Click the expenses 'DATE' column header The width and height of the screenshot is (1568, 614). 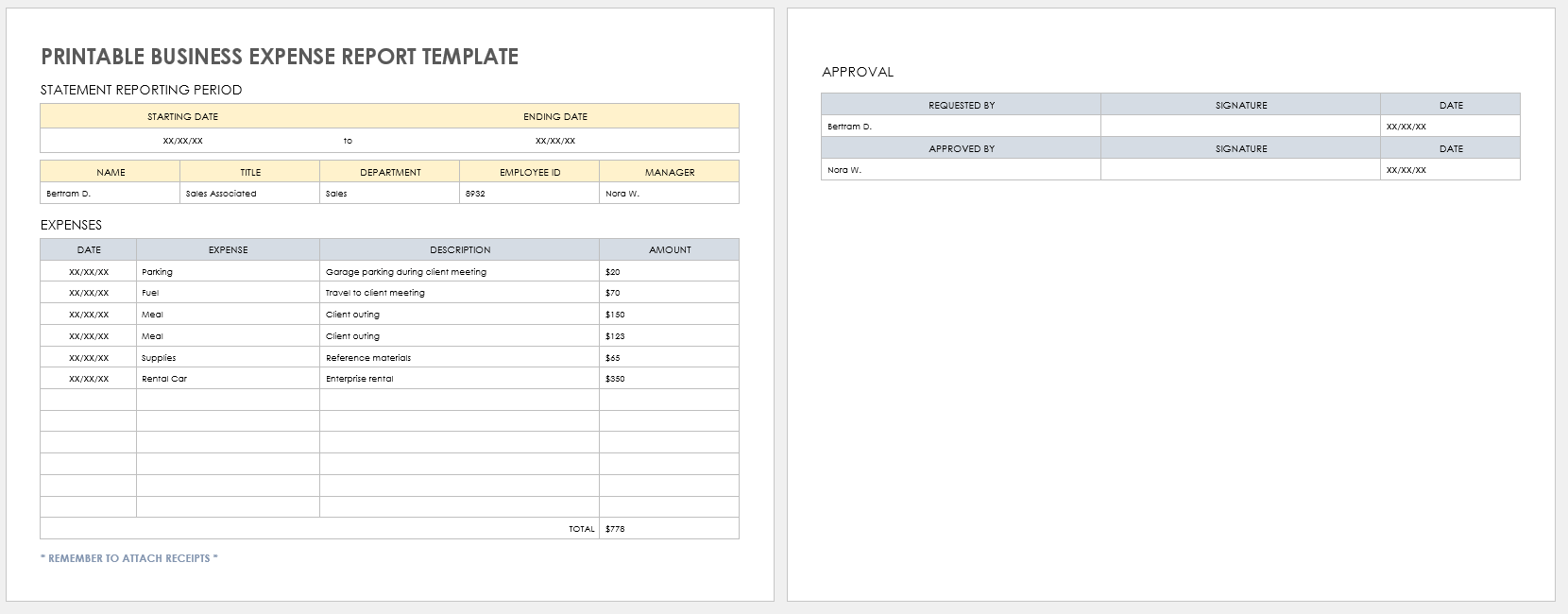tap(89, 249)
